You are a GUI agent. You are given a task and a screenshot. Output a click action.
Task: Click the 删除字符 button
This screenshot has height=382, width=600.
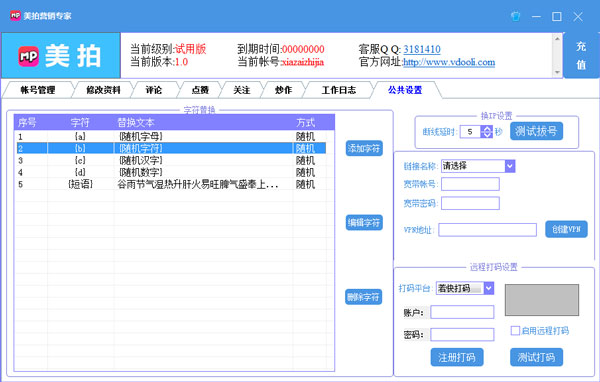[x=364, y=297]
